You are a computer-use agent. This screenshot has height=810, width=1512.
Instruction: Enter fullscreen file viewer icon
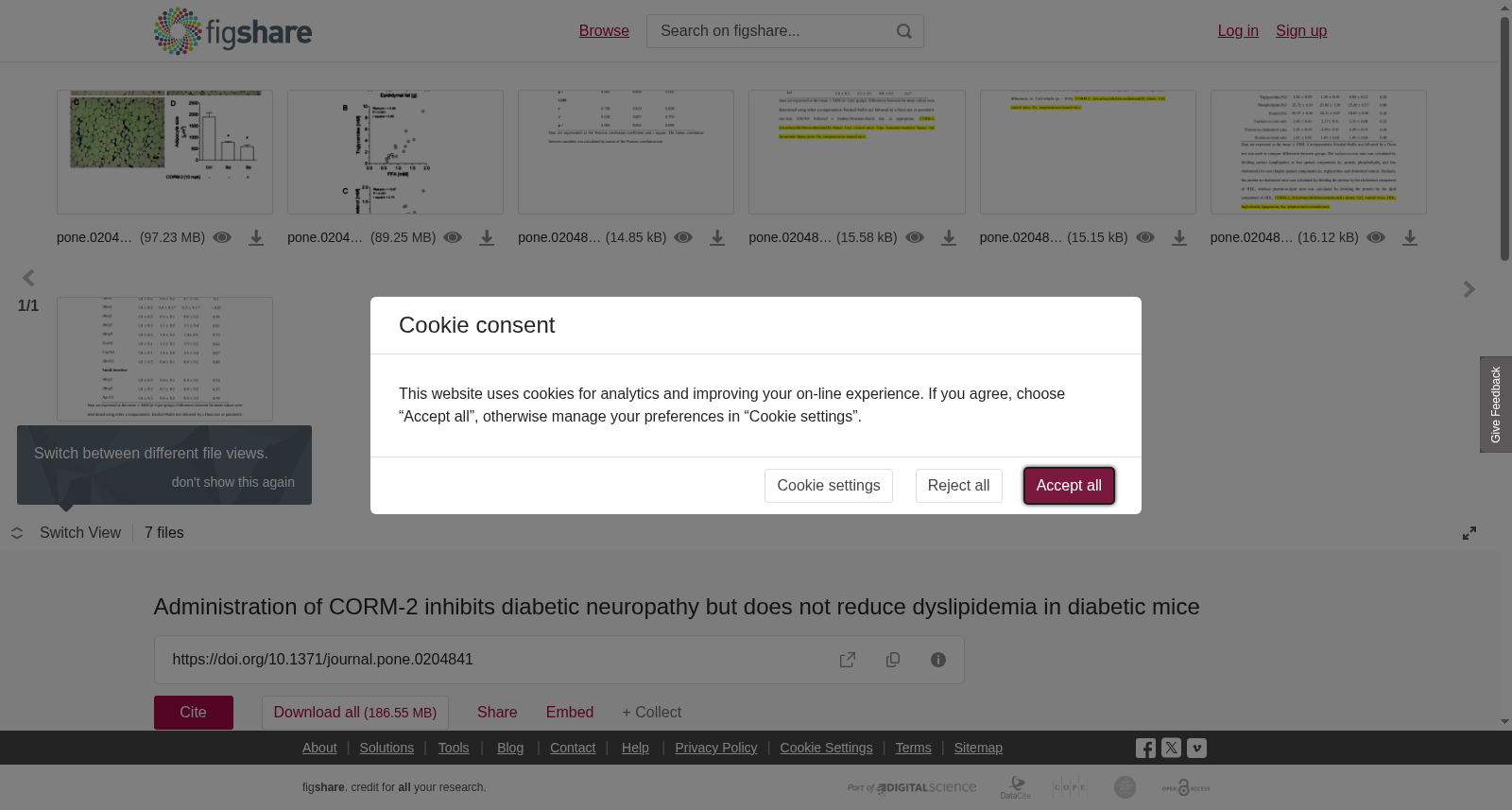1469,533
